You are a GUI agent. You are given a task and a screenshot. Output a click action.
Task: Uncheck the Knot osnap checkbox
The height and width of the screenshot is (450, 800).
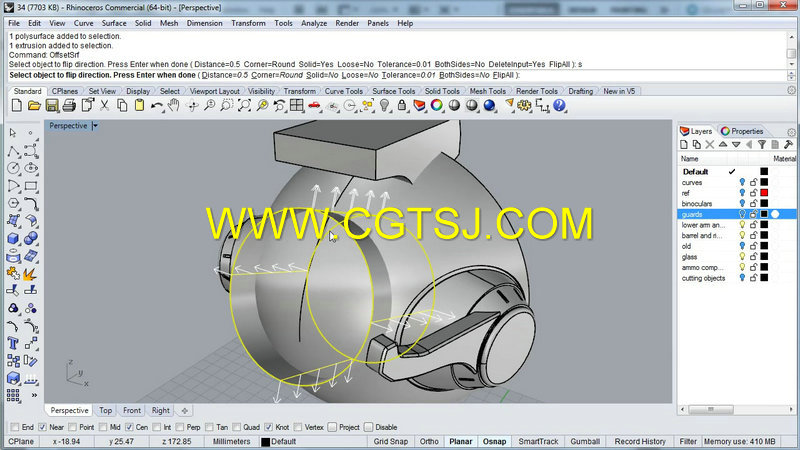click(x=268, y=427)
